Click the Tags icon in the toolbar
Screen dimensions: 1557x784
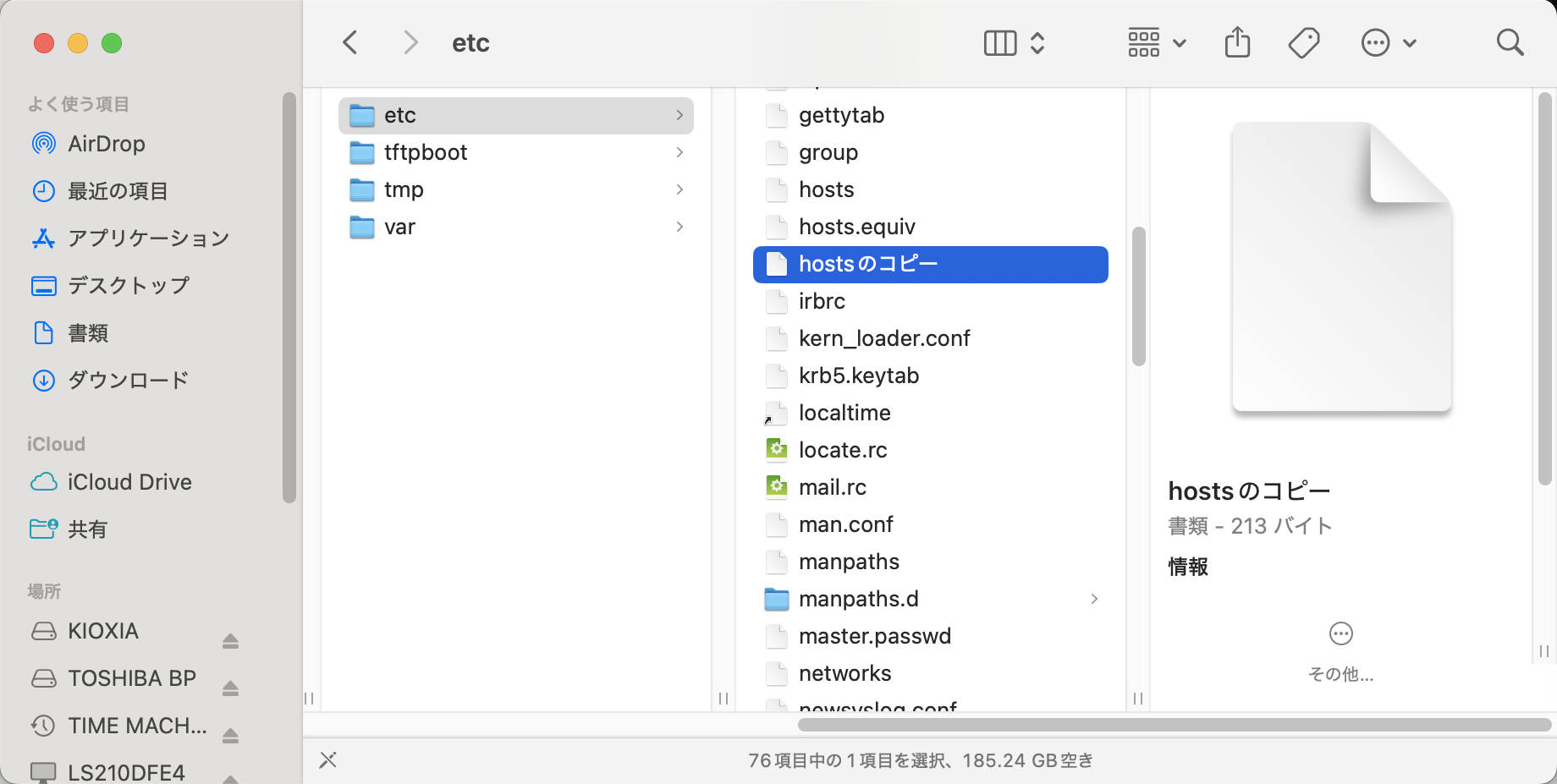pyautogui.click(x=1303, y=41)
